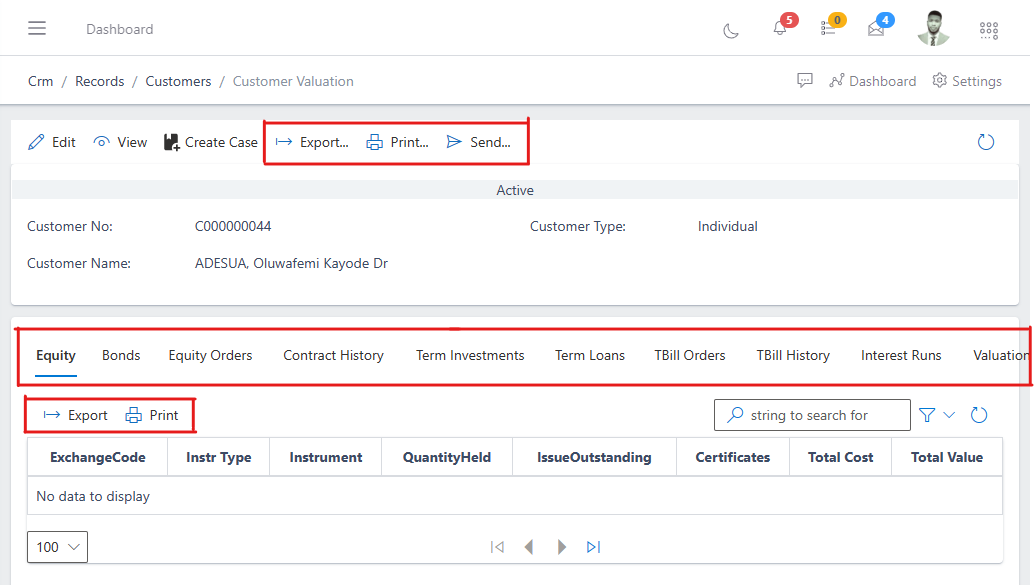Screen dimensions: 1034x585
Task: Switch to the Term Investments tab
Action: click(x=470, y=355)
